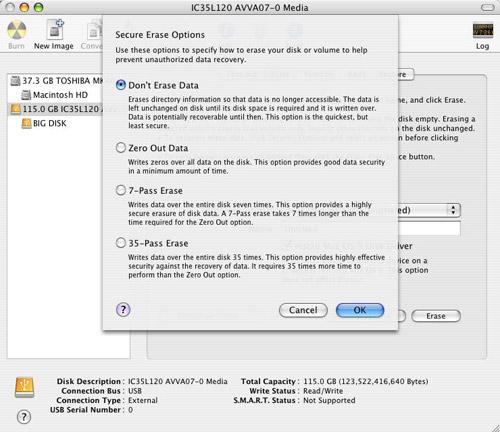Click the orange BIG DISK icon

coord(26,123)
